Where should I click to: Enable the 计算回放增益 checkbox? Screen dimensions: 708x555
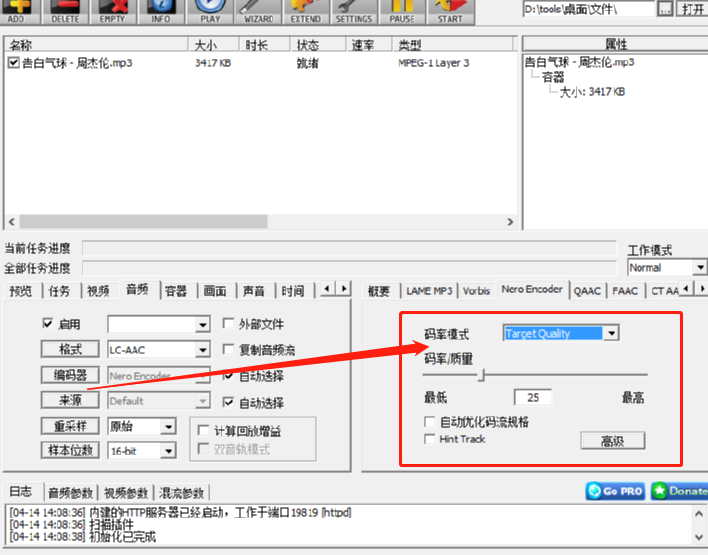click(x=204, y=430)
